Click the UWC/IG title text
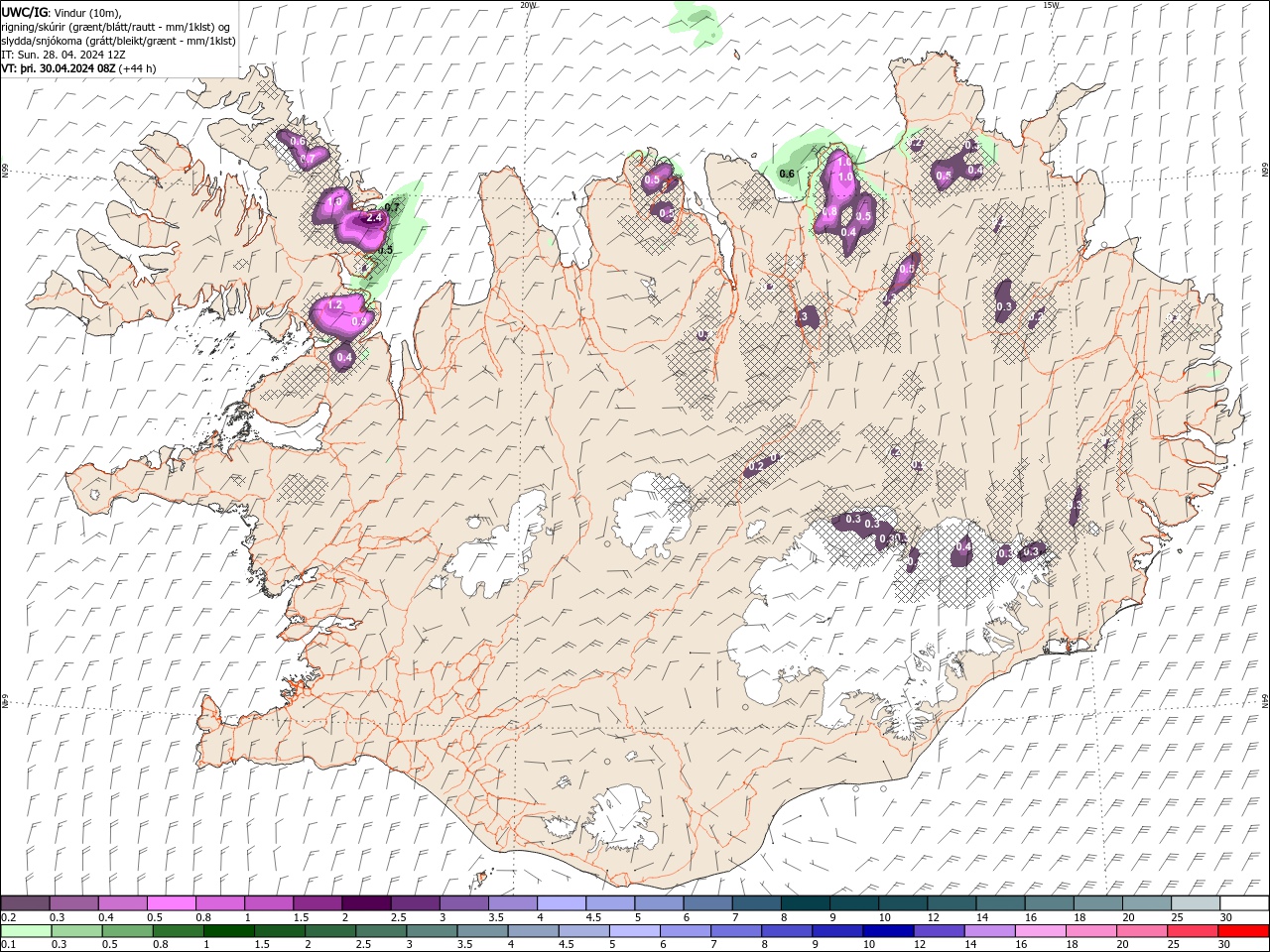This screenshot has width=1270, height=952. [x=25, y=12]
